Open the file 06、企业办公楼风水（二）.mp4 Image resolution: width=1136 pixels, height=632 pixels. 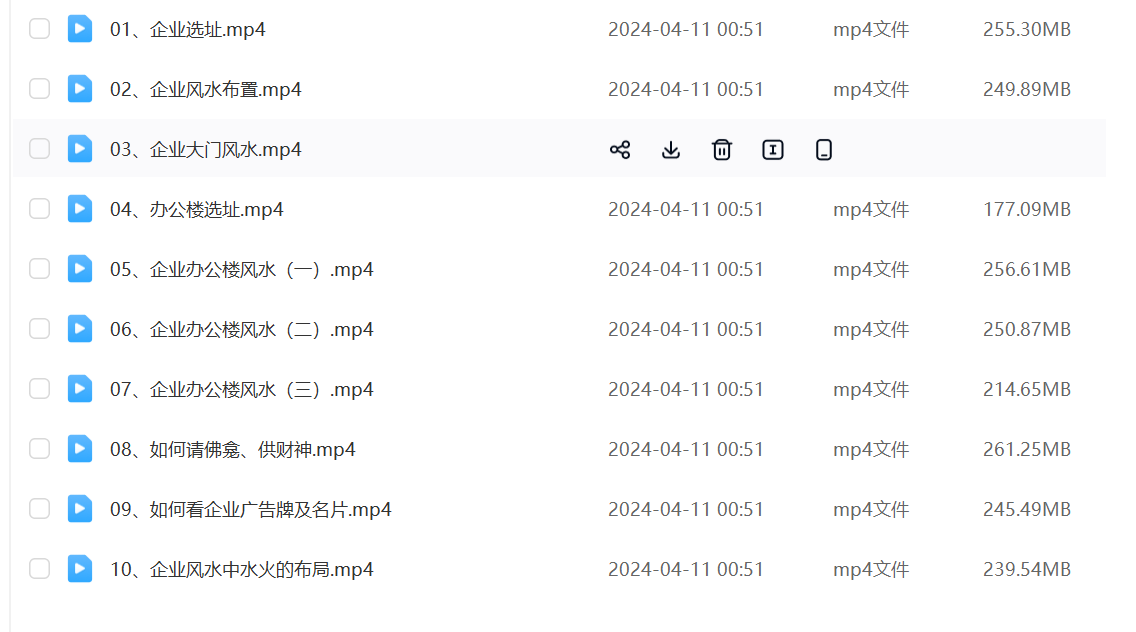pyautogui.click(x=241, y=330)
